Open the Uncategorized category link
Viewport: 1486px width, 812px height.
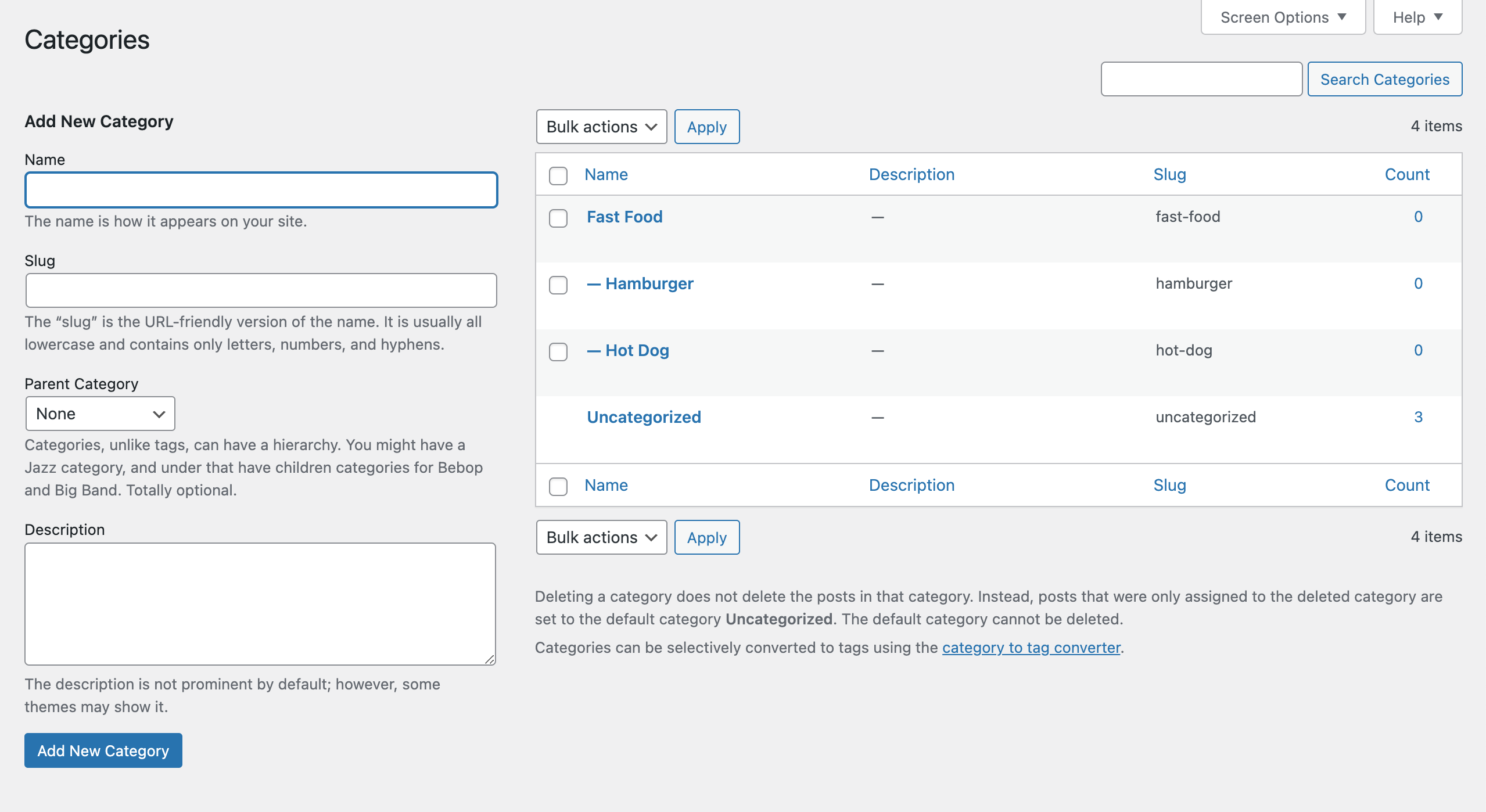coord(644,417)
